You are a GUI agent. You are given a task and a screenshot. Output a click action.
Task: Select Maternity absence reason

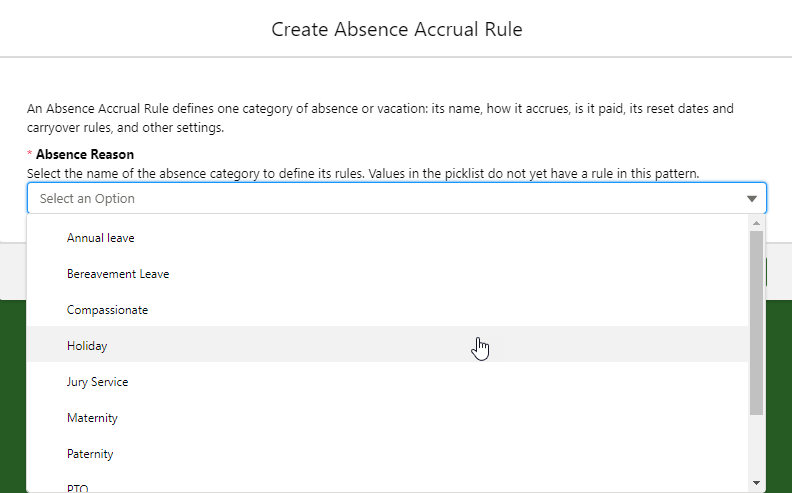92,418
